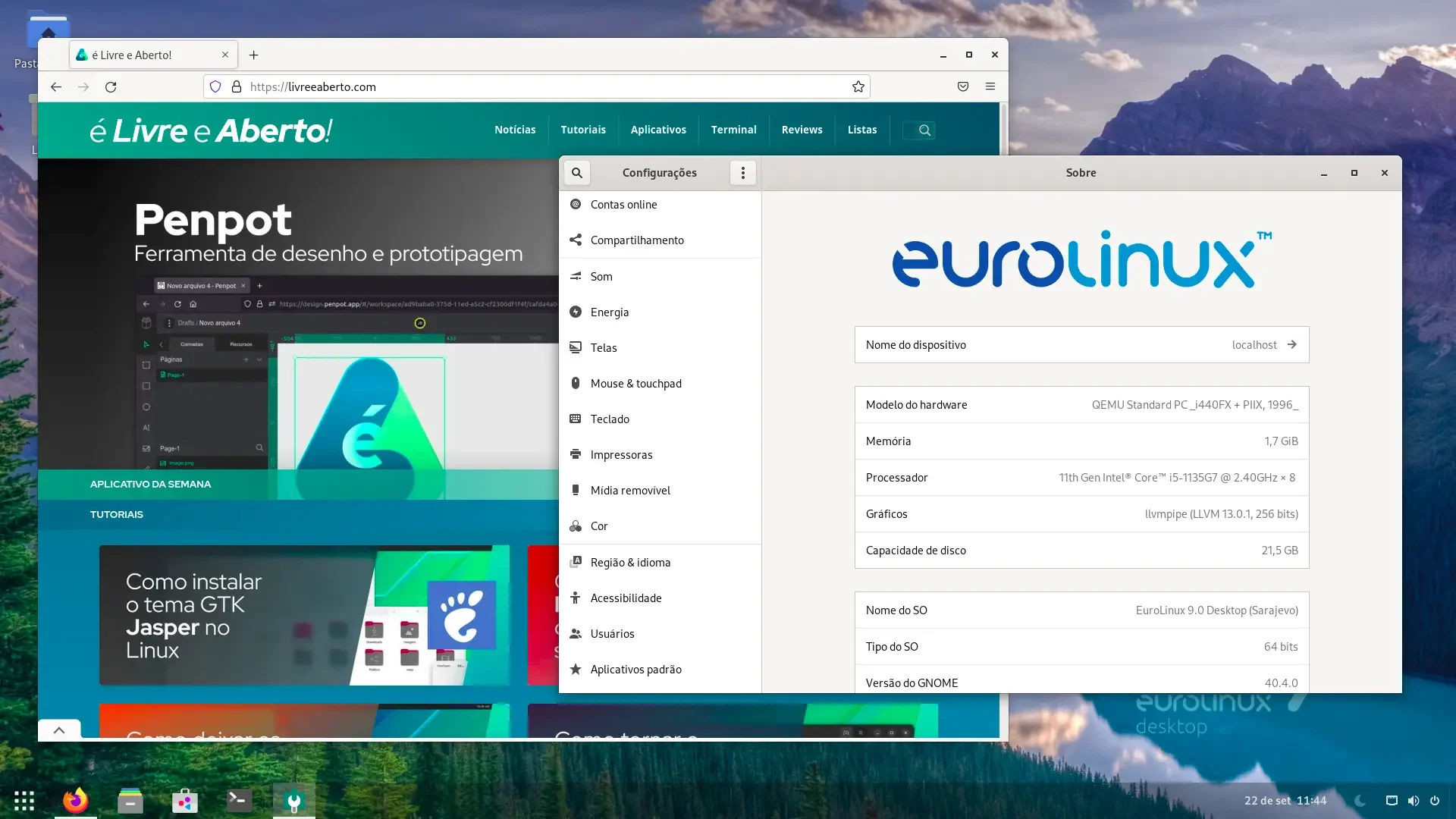Open the volume speaker icon
Screen dimensions: 1456x819
1414,801
